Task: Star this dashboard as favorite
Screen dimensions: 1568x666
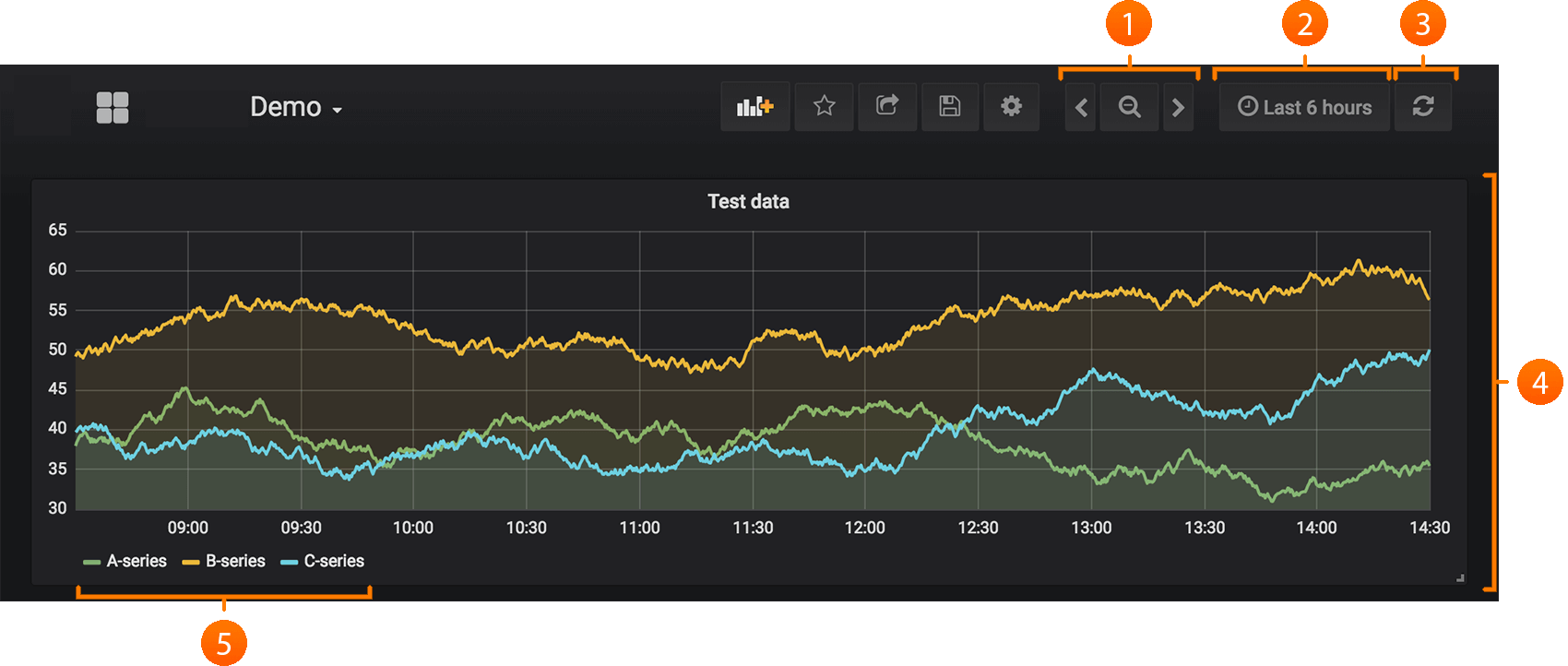Action: click(x=824, y=107)
